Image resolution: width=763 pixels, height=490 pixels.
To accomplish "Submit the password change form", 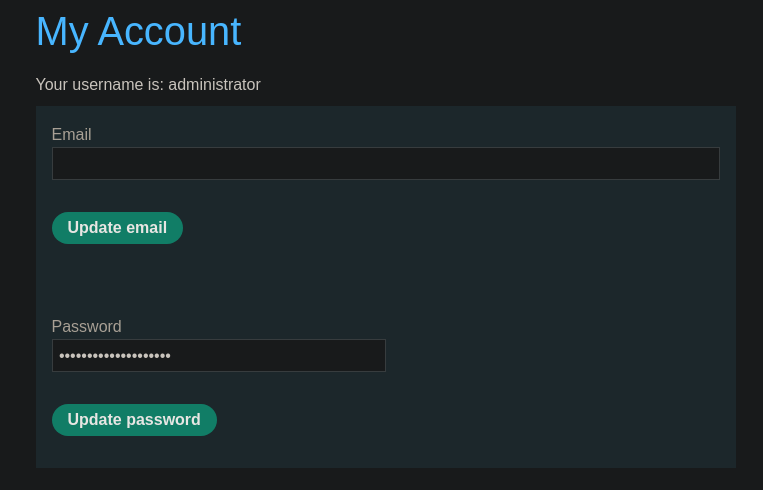I will [x=134, y=420].
